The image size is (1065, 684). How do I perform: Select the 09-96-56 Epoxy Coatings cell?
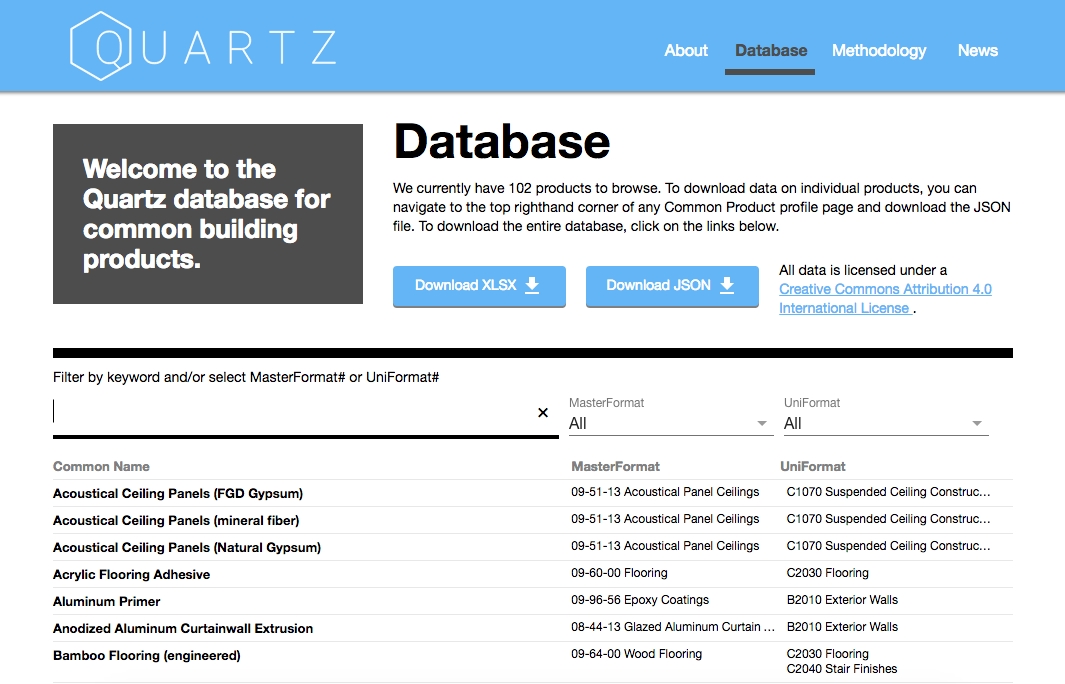click(x=640, y=600)
